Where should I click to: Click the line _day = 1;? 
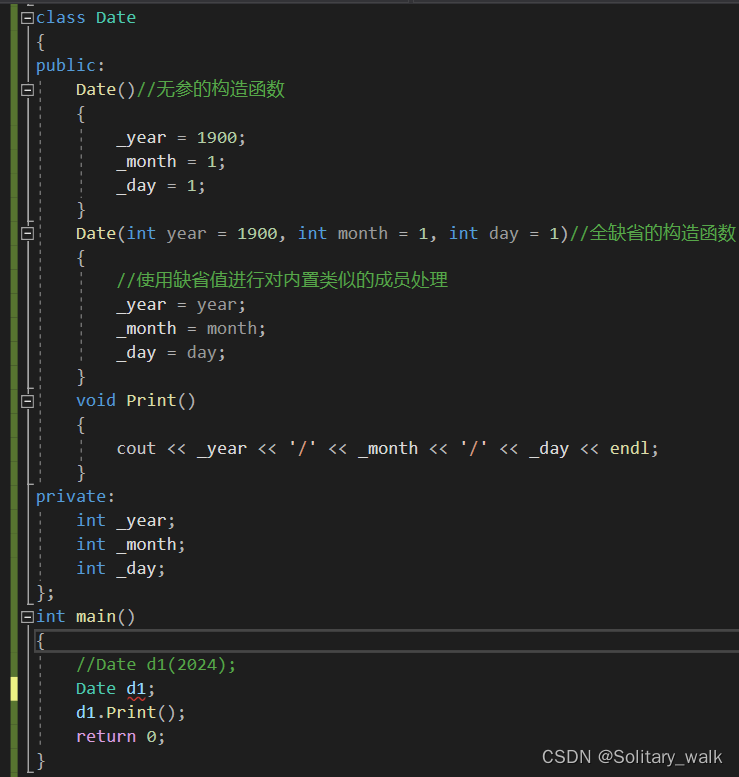pyautogui.click(x=161, y=186)
